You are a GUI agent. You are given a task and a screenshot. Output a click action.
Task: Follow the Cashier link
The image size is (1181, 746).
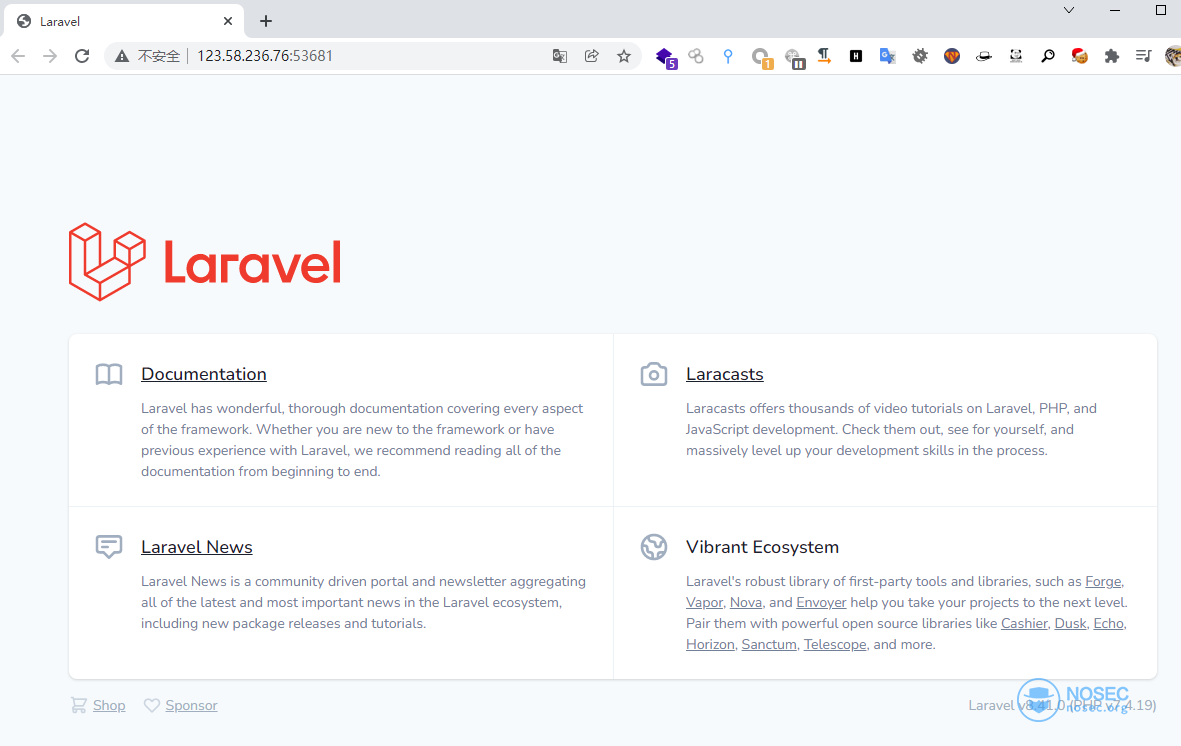pyautogui.click(x=1024, y=624)
